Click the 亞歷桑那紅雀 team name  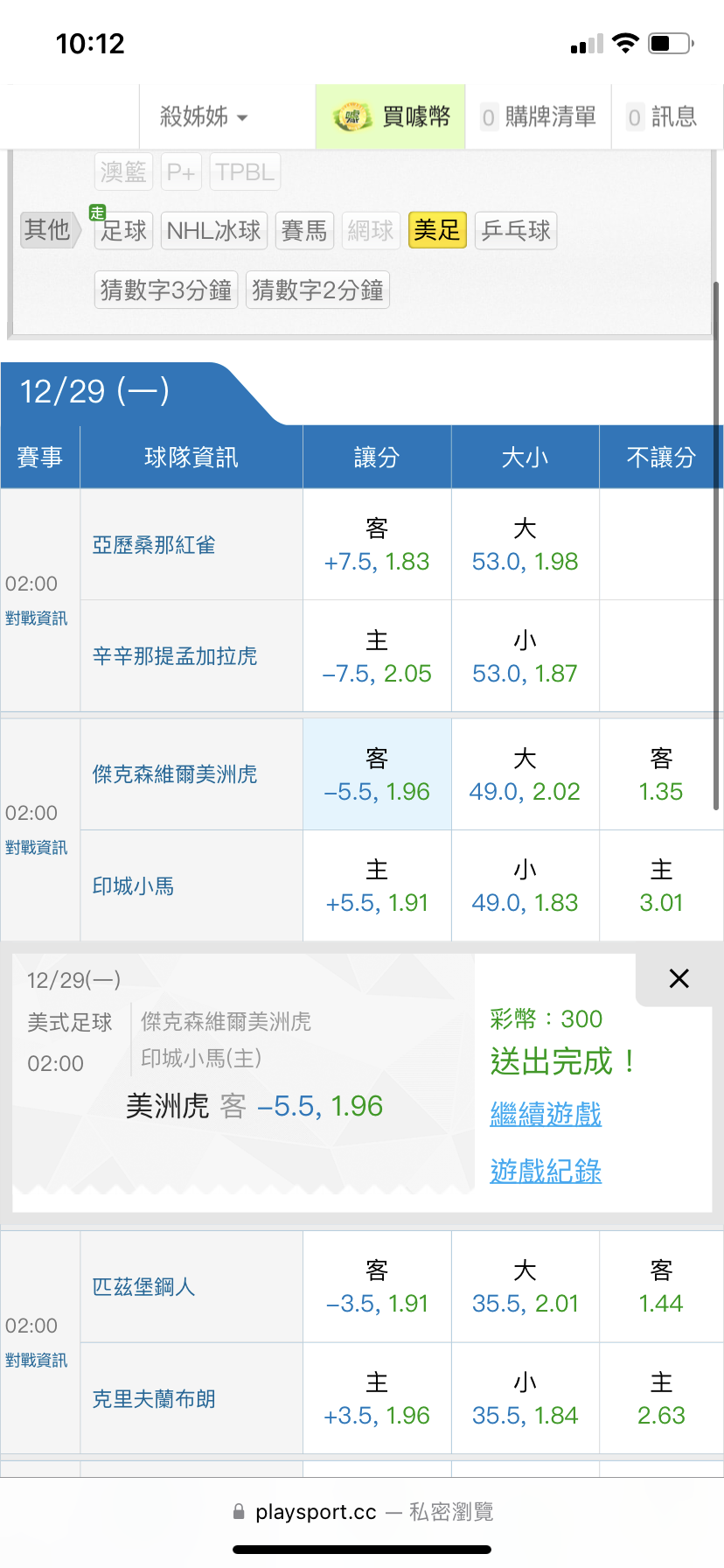pyautogui.click(x=154, y=545)
